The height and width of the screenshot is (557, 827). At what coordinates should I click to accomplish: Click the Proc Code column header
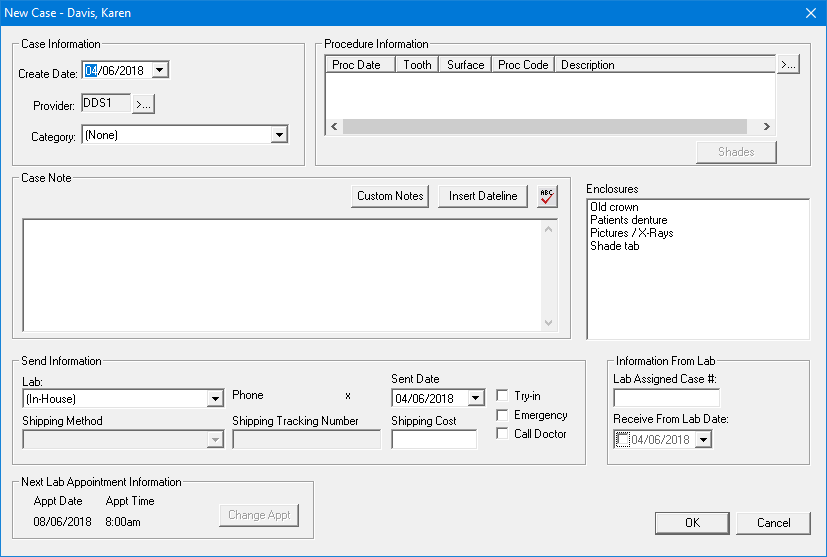(x=522, y=65)
